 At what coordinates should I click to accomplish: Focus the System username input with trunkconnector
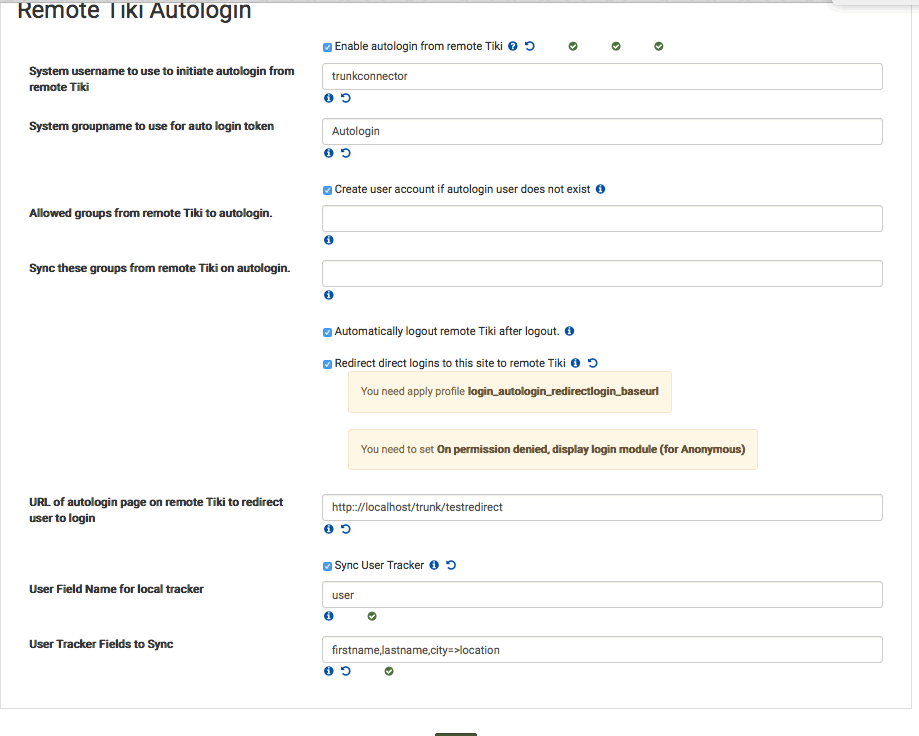point(602,76)
